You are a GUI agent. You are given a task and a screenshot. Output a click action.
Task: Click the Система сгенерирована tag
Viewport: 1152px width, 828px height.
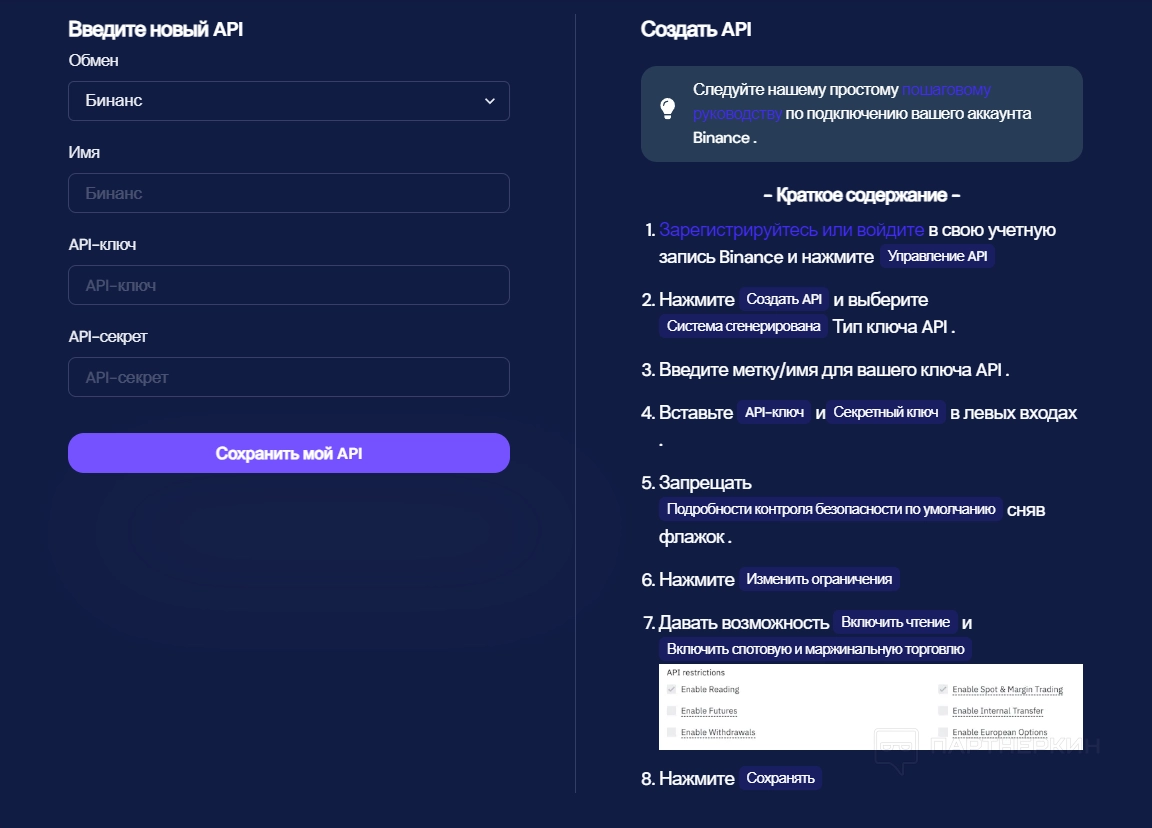(x=744, y=326)
